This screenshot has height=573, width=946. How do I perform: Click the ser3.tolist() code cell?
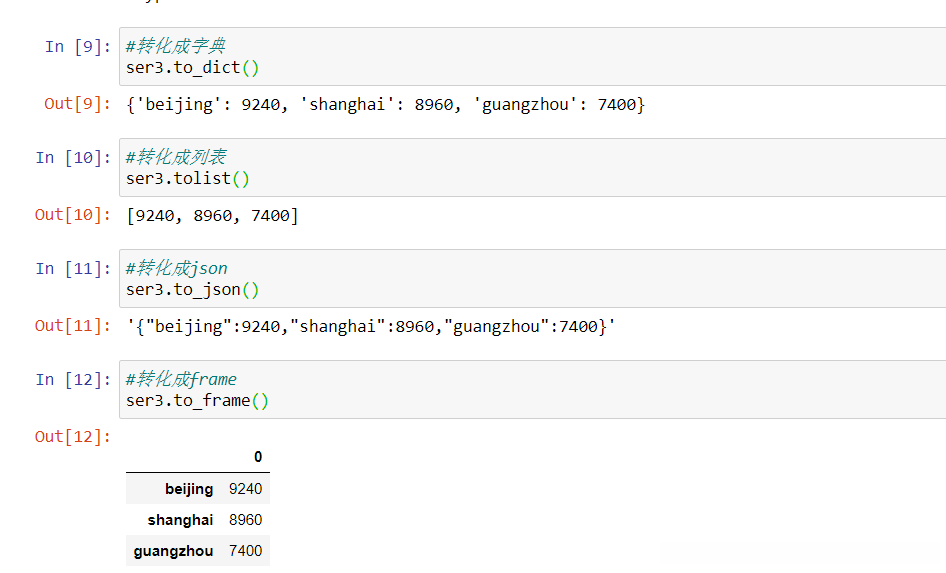(530, 168)
